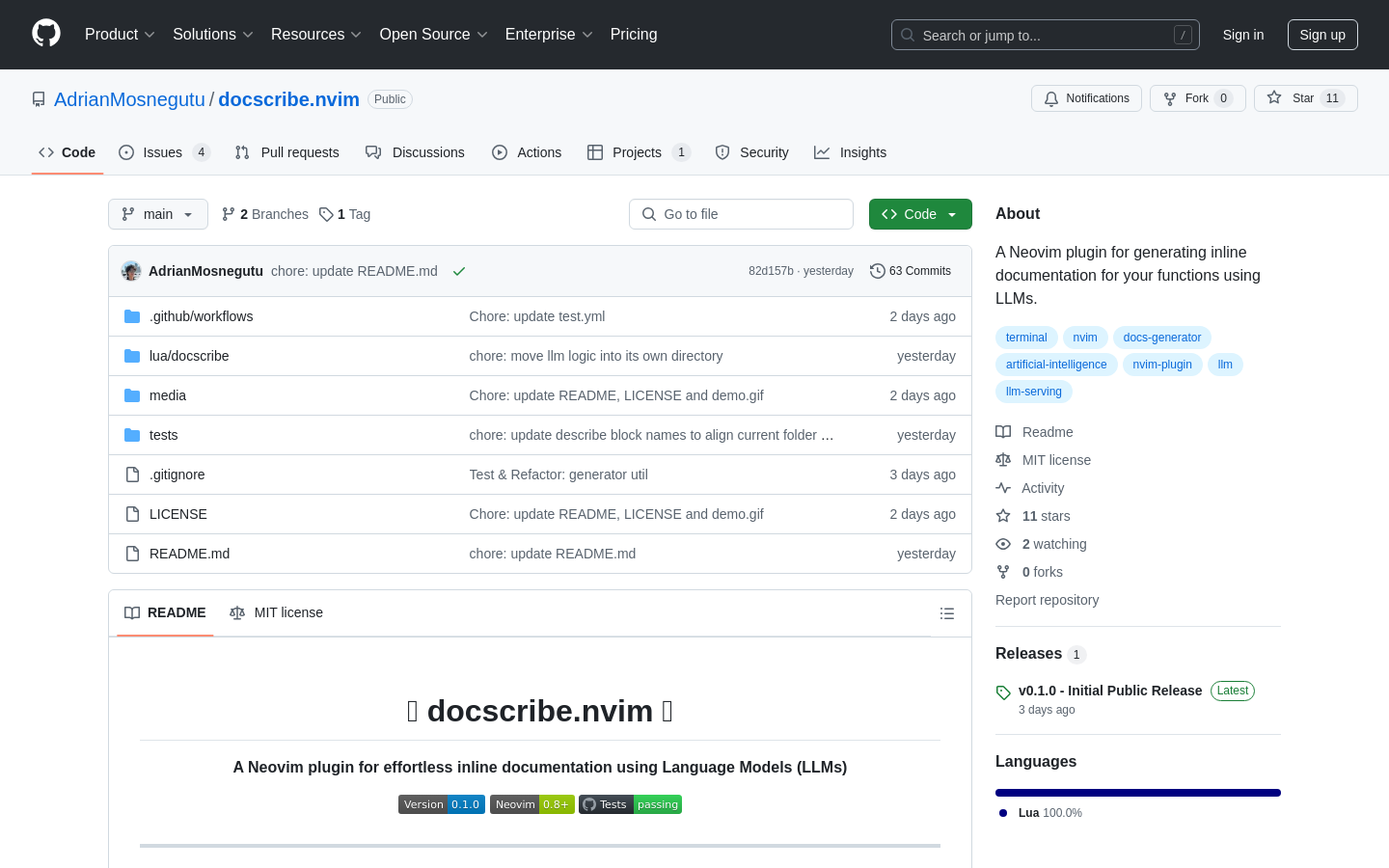Click the tag icon next to 1 Tag
This screenshot has width=1389, height=868.
pos(326,214)
